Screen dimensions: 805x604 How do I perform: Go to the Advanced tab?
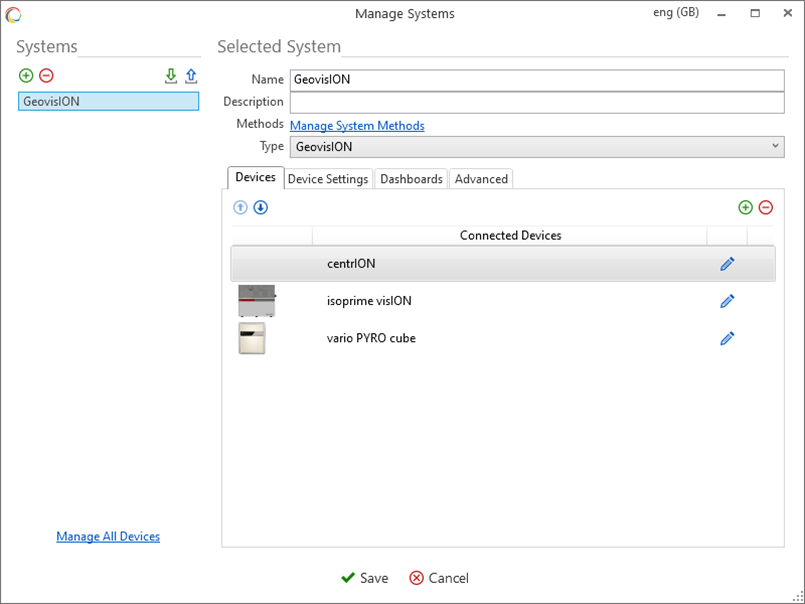[x=481, y=179]
